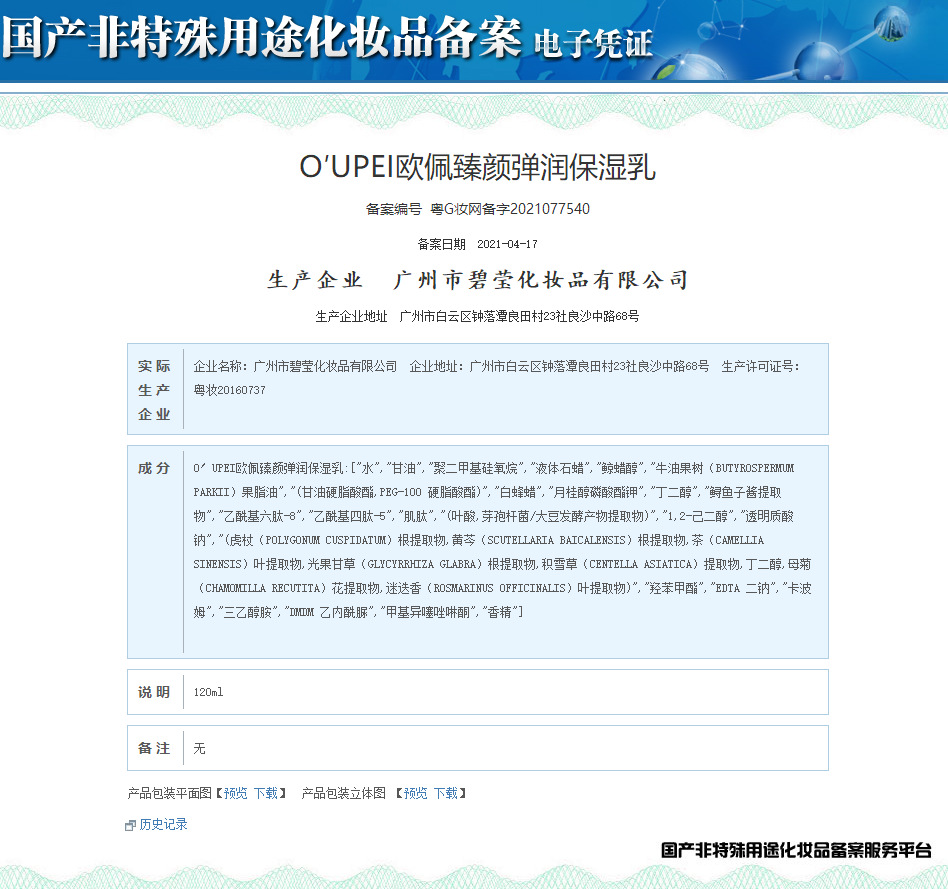Viewport: 948px width, 889px height.
Task: Click the 电子凭证 banner text
Action: click(x=593, y=44)
